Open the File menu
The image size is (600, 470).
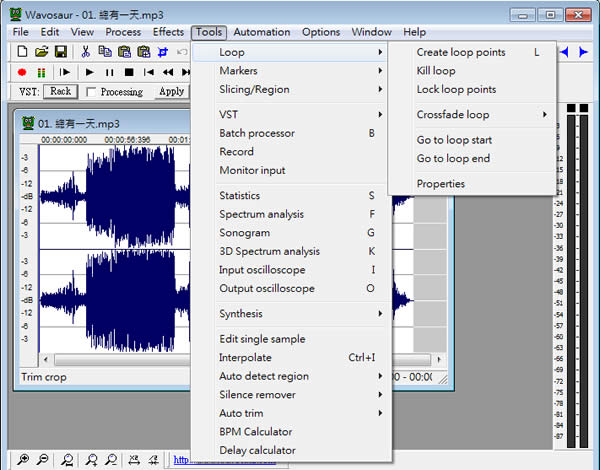(x=21, y=32)
